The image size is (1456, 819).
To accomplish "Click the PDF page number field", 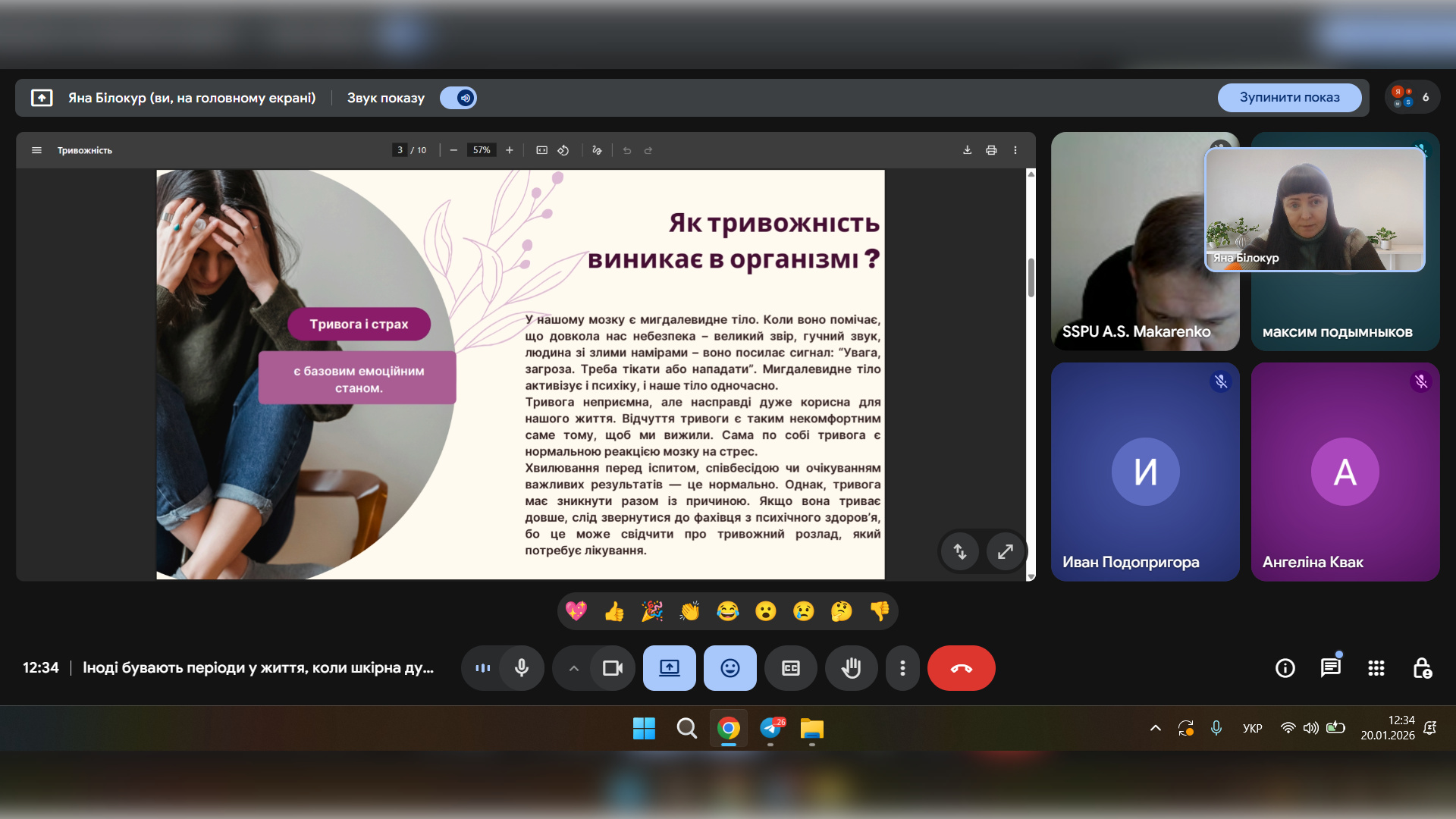I will (x=400, y=150).
